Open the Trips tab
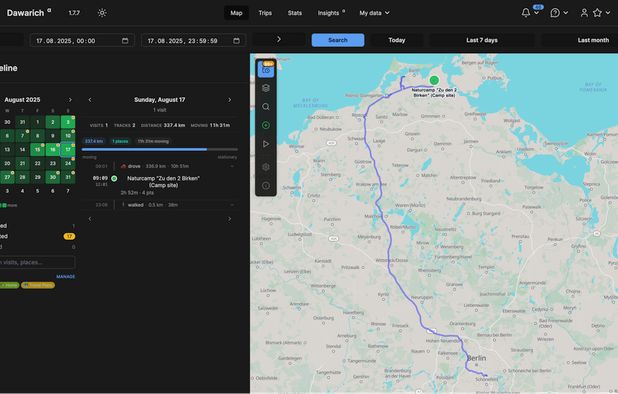Viewport: 618px width, 394px height. click(x=265, y=13)
